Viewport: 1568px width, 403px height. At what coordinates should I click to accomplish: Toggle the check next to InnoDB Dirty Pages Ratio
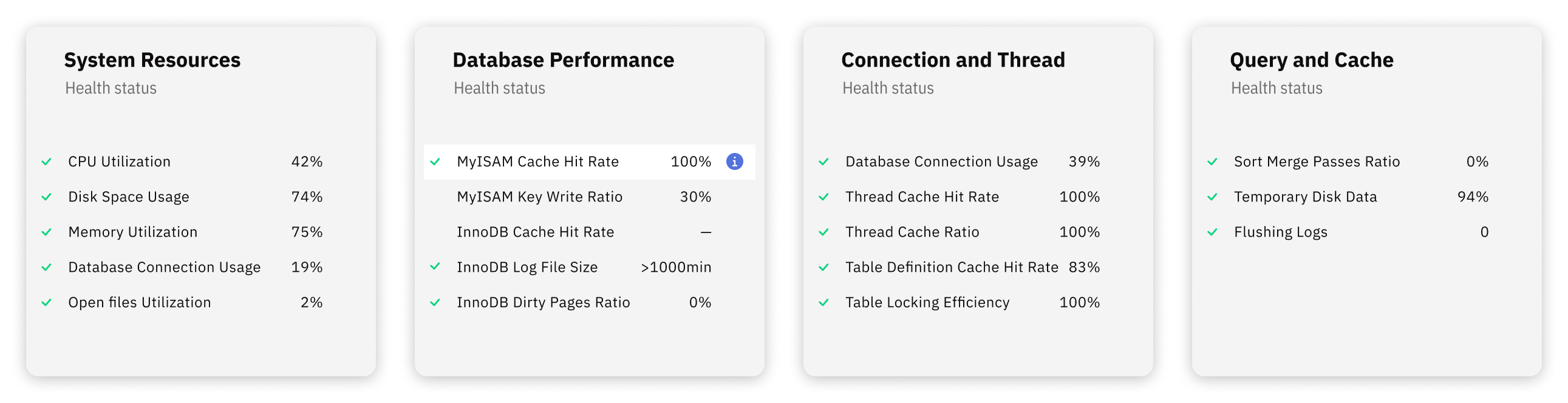click(436, 303)
